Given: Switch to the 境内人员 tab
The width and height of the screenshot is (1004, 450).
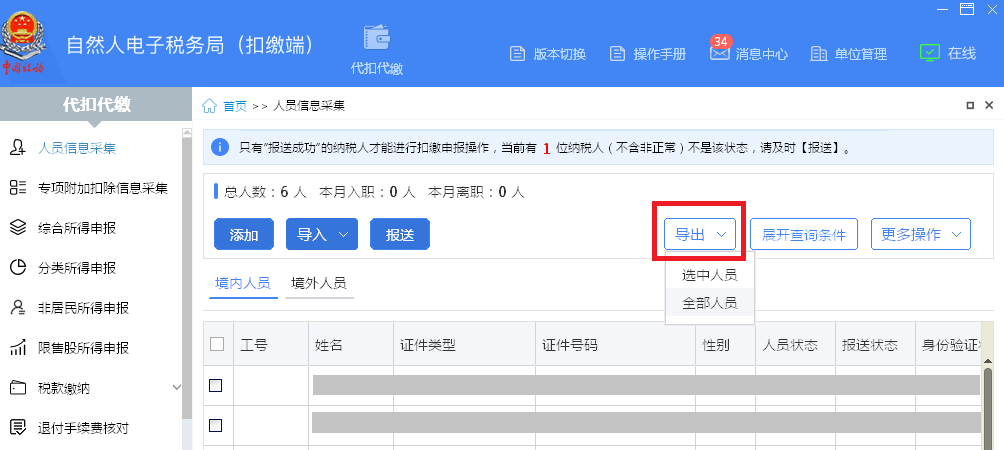Looking at the screenshot, I should 243,284.
